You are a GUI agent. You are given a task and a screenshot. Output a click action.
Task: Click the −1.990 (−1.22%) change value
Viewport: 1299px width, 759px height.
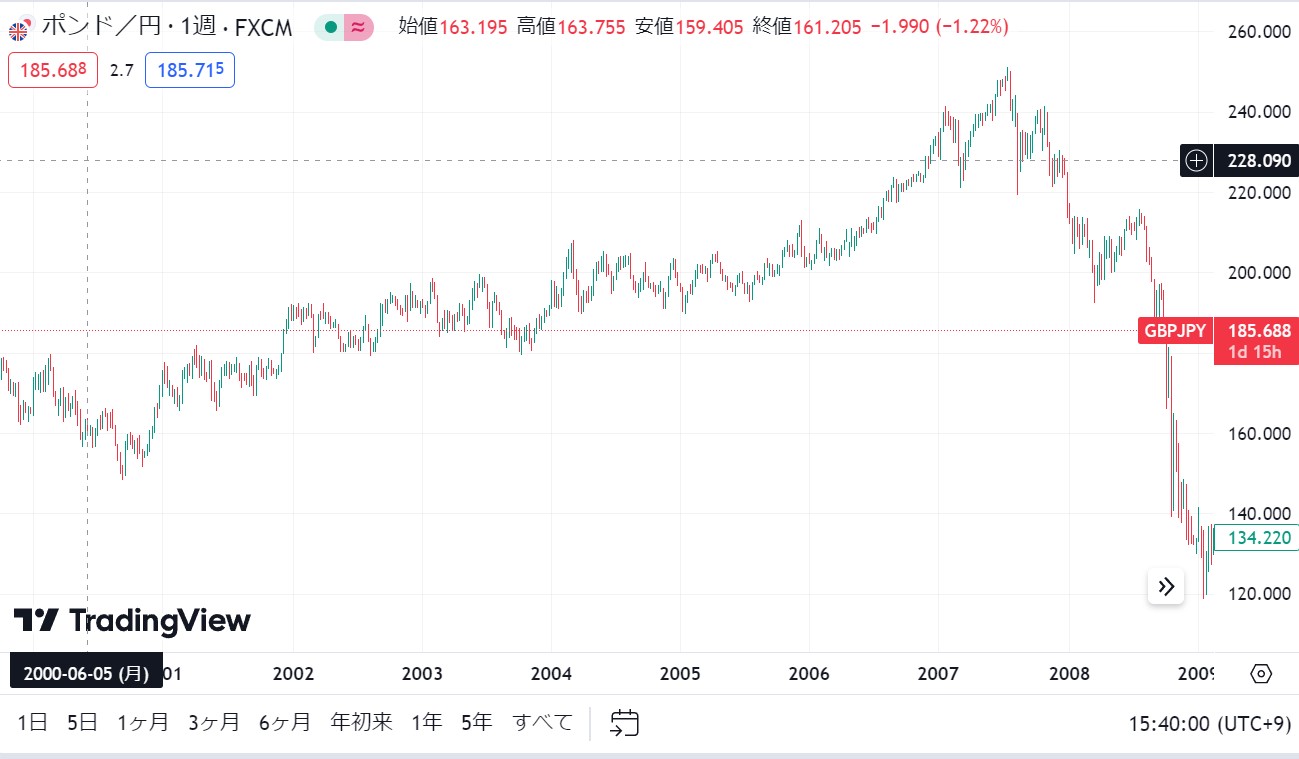939,27
